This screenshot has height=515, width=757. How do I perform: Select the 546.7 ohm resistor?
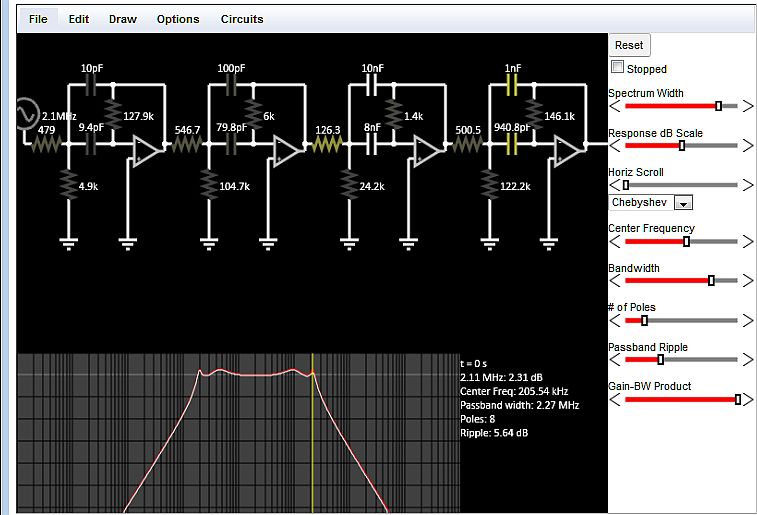click(x=187, y=144)
